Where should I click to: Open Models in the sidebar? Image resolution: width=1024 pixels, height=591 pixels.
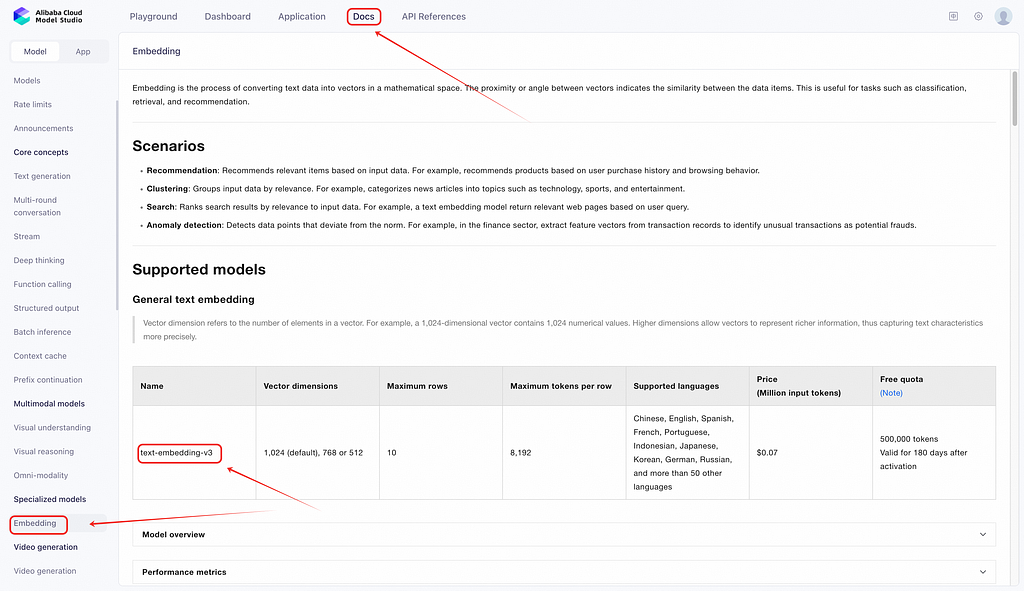[x=27, y=80]
